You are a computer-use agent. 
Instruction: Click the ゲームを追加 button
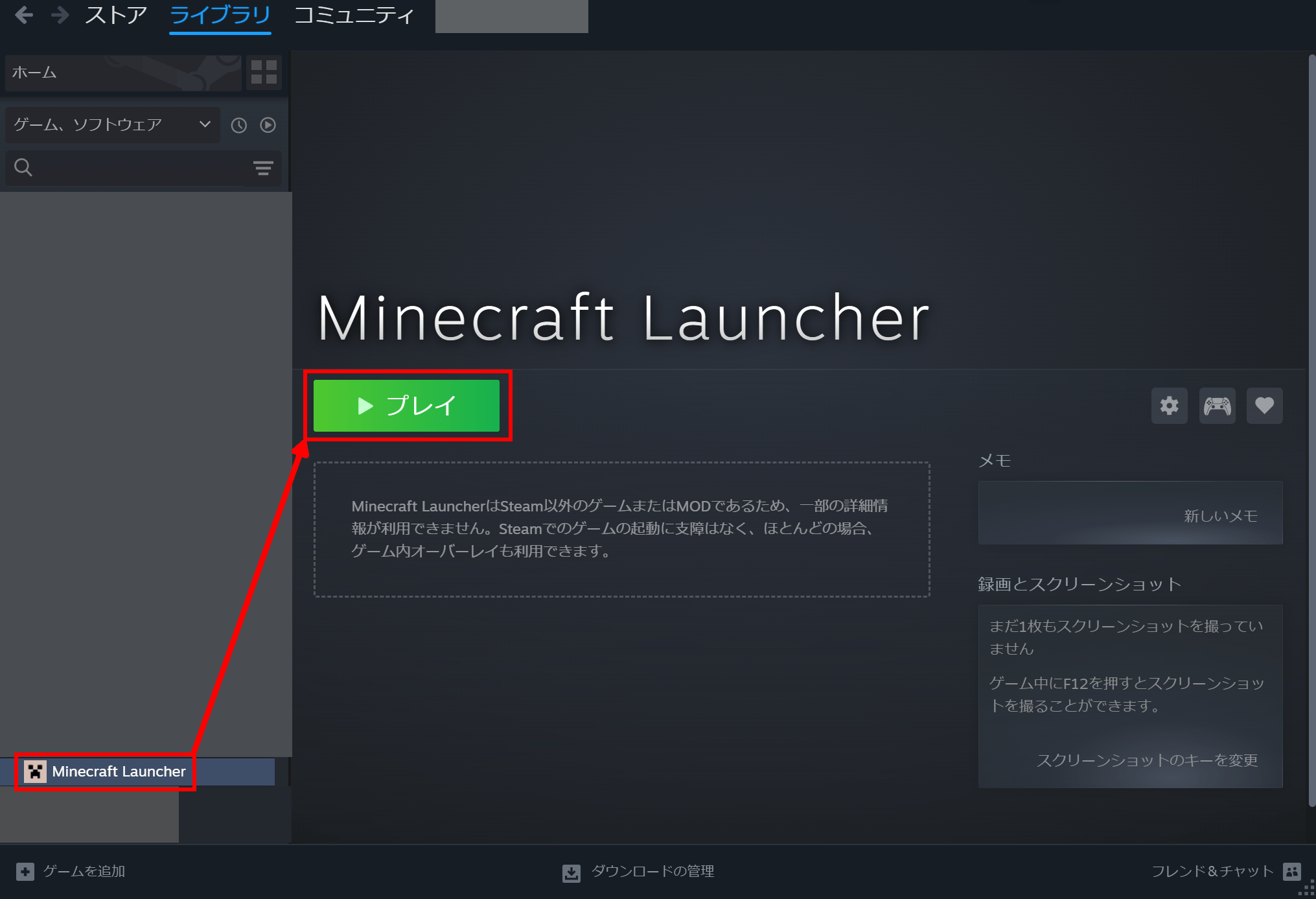71,871
